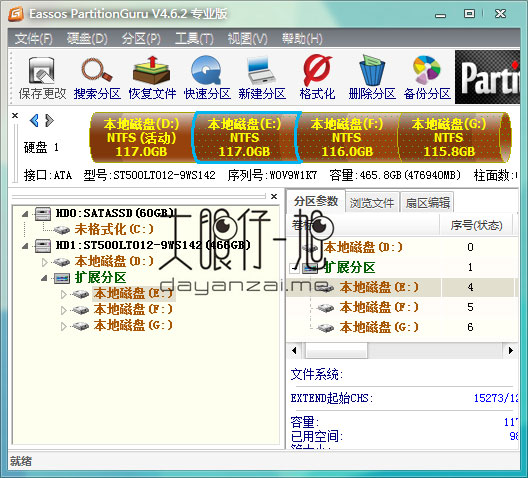Click the EXTEND起始CHS value 15273

pos(496,398)
